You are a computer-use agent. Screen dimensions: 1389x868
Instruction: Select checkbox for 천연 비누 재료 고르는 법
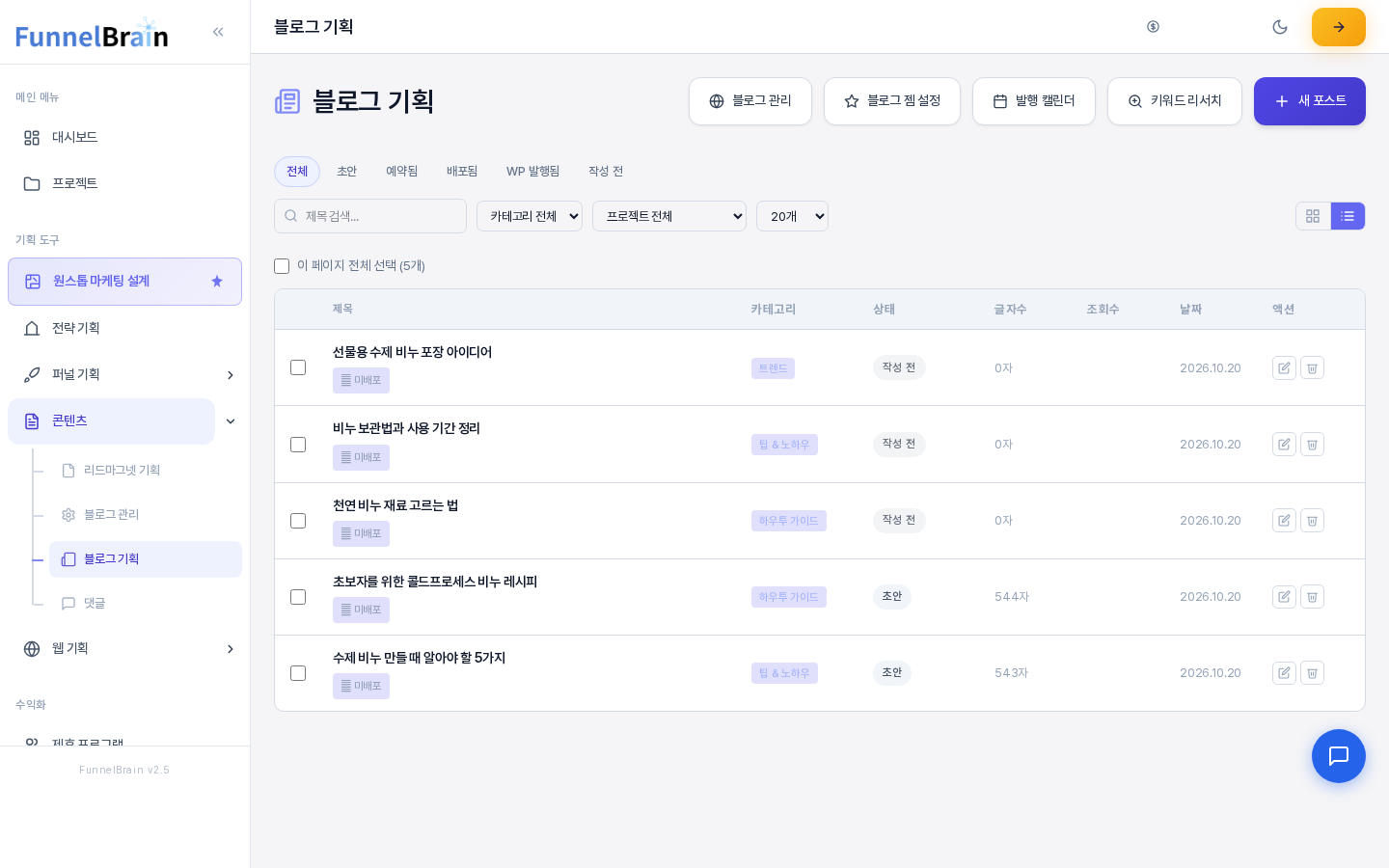click(x=298, y=521)
